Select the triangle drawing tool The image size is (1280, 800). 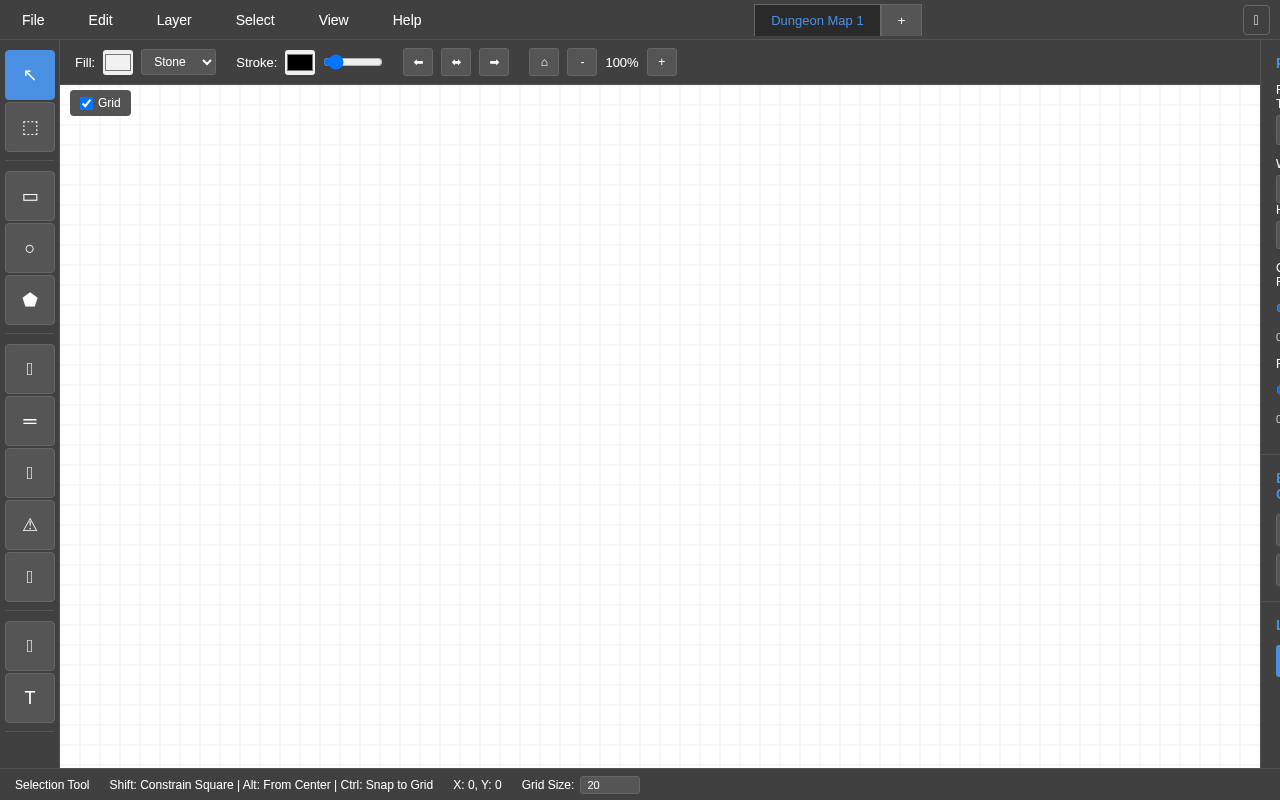(30, 525)
